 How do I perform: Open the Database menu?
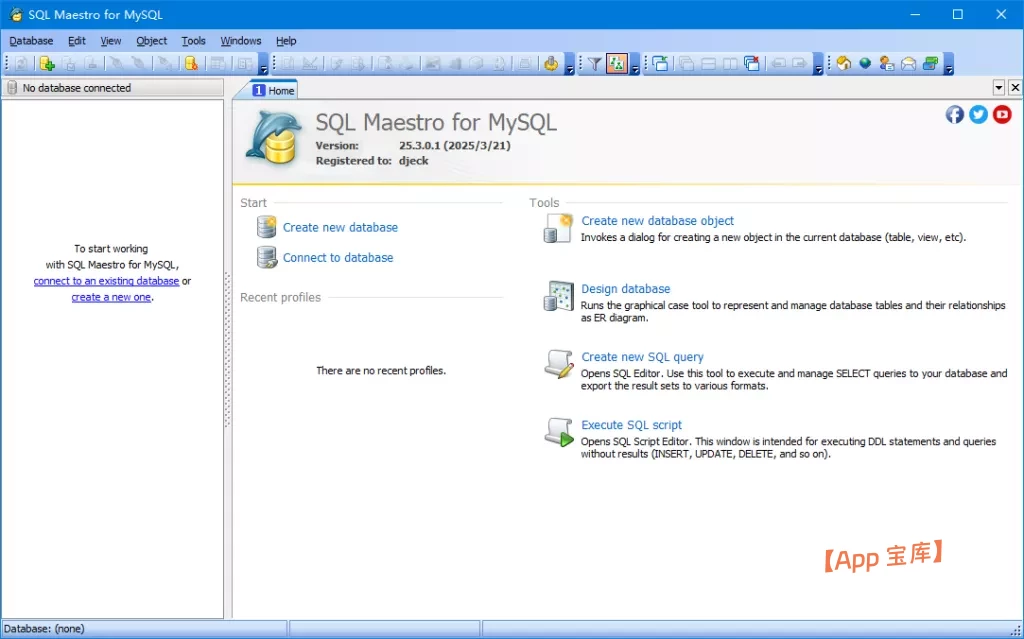[x=31, y=41]
